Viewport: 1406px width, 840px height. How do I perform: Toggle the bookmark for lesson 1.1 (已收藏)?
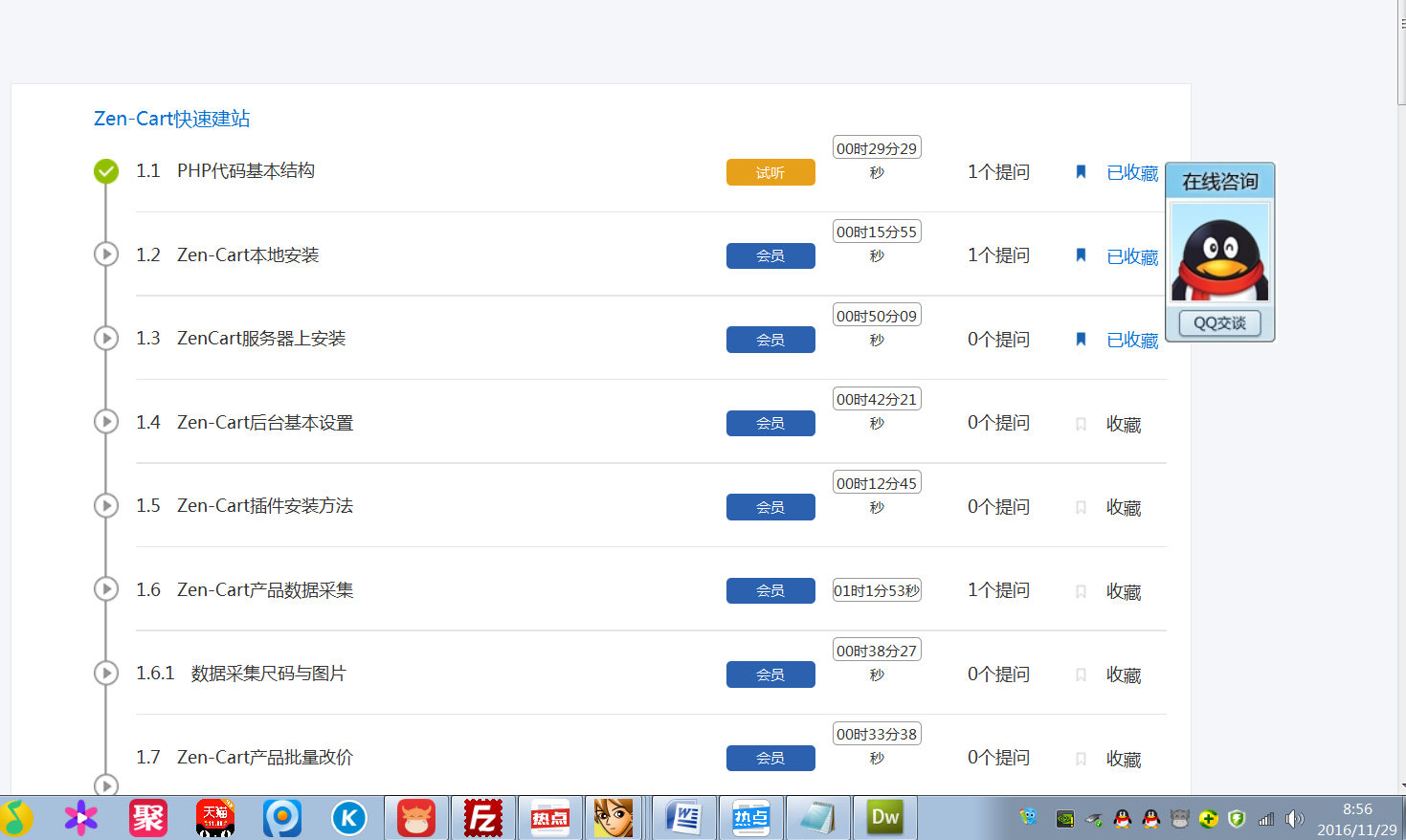[1081, 172]
